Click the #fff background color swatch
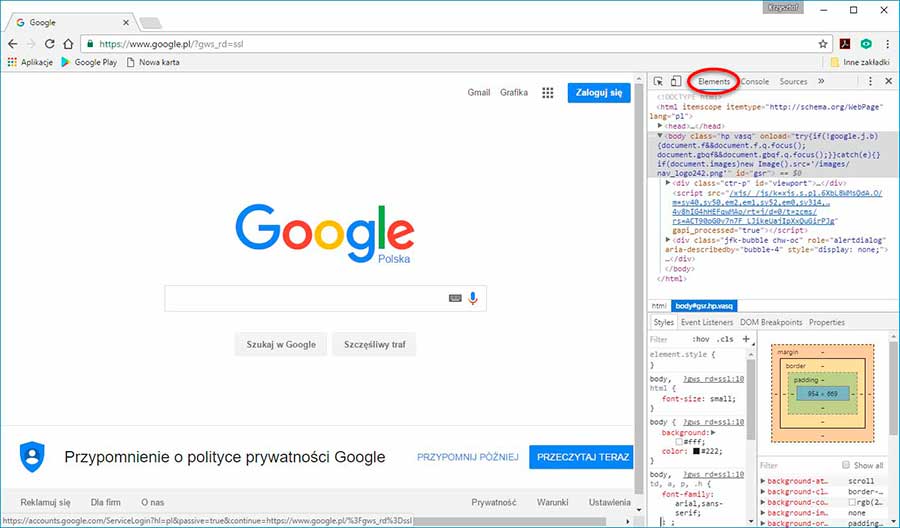 click(679, 442)
